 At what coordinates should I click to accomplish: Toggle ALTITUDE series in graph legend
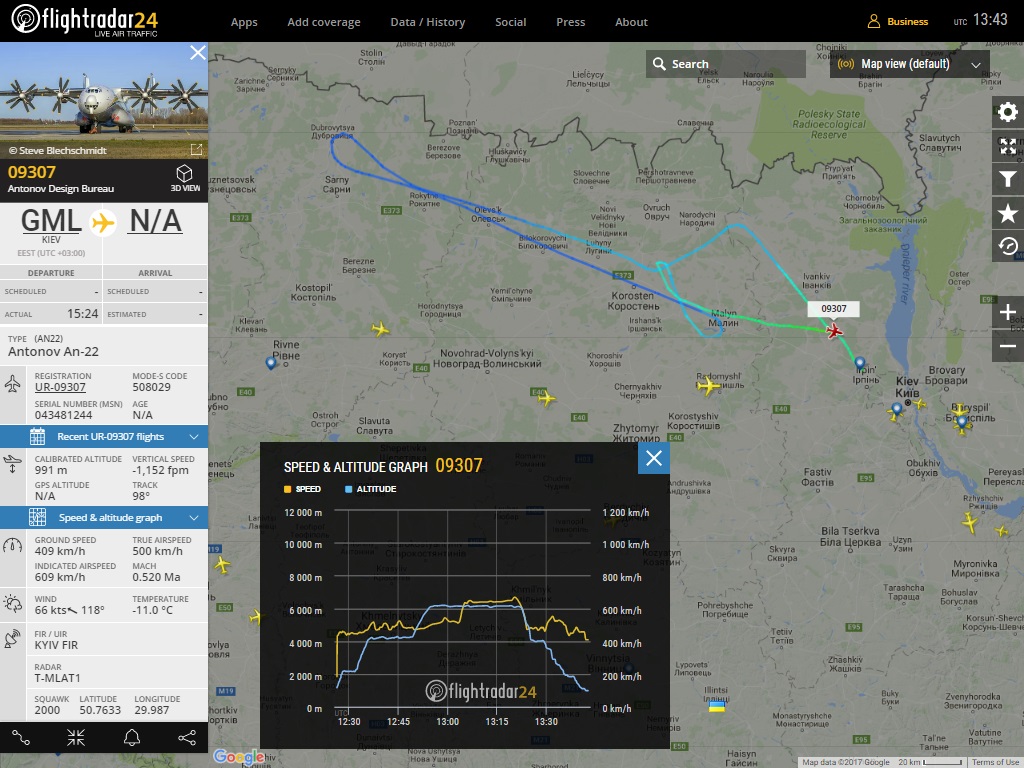369,489
